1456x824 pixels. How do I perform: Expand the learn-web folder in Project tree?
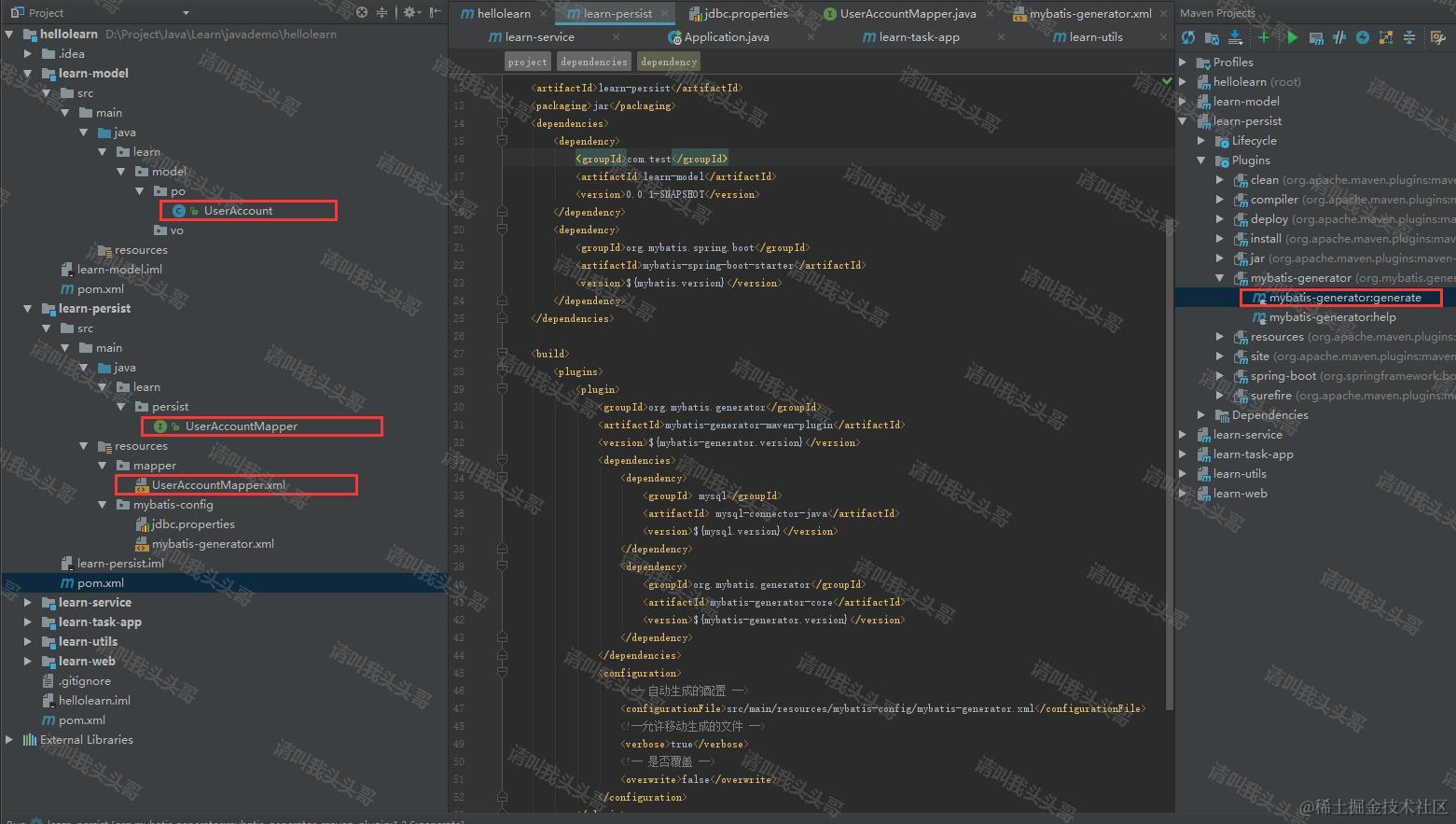[28, 661]
